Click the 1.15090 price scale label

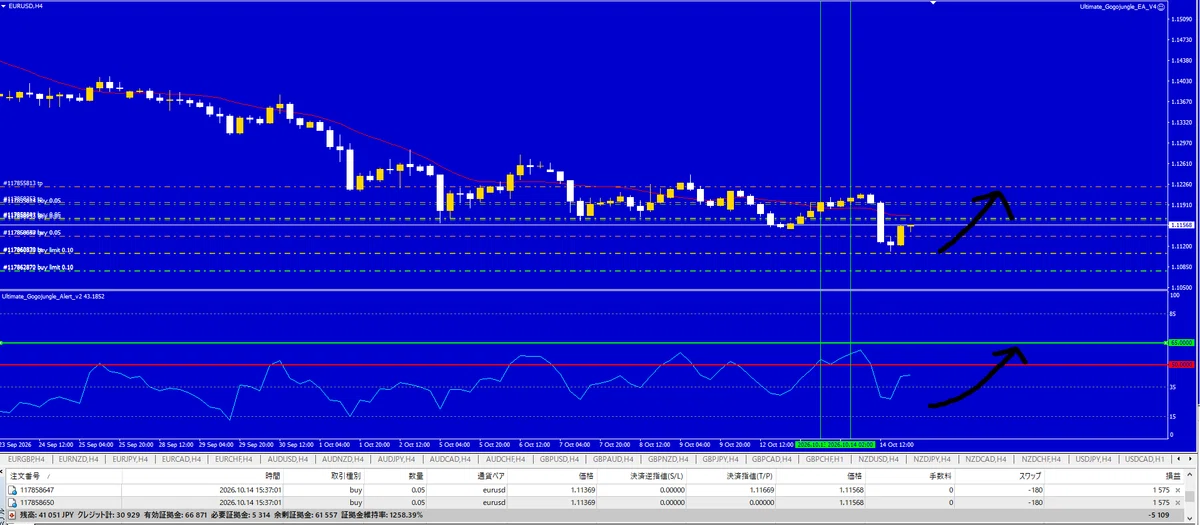(1182, 18)
